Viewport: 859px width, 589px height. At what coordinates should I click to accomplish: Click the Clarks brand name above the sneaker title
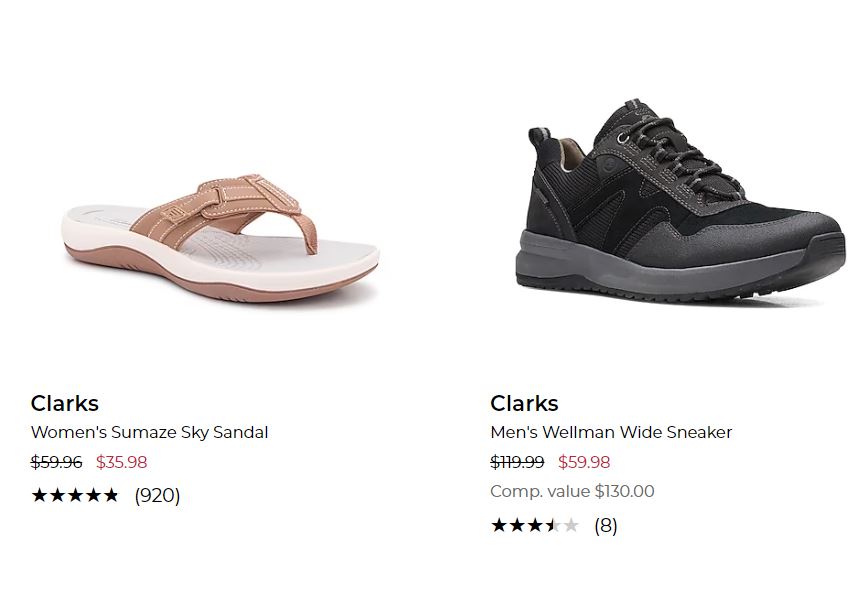point(524,404)
